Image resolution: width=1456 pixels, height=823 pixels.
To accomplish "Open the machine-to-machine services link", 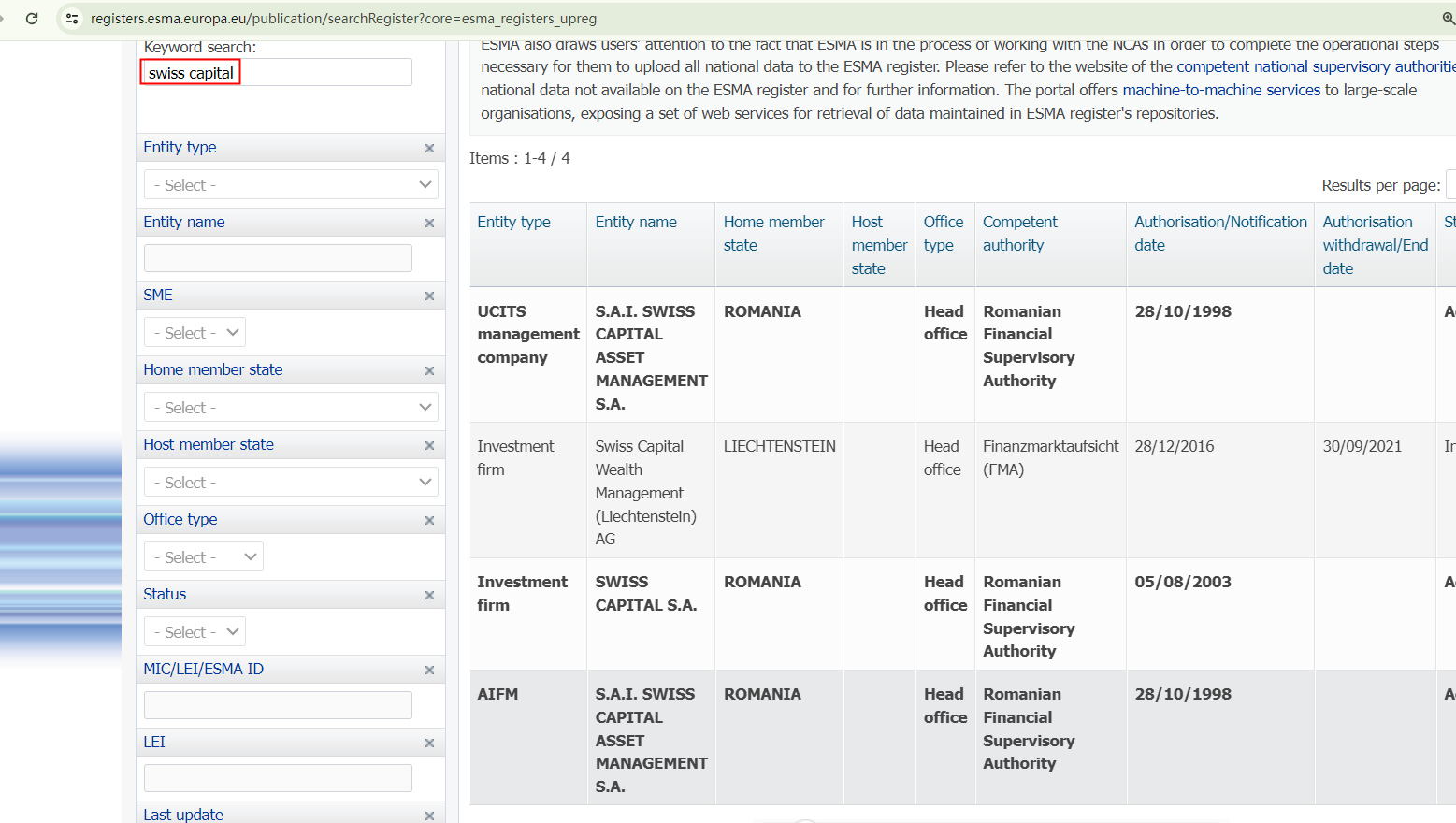I will [x=1220, y=90].
